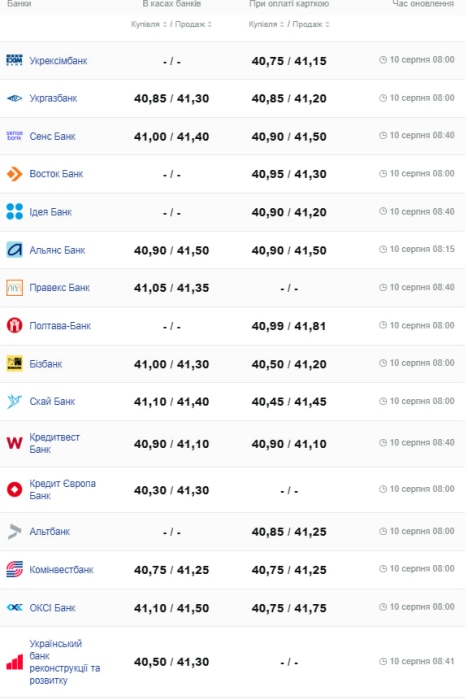Click the red Полтава-Банк logo

click(x=14, y=325)
